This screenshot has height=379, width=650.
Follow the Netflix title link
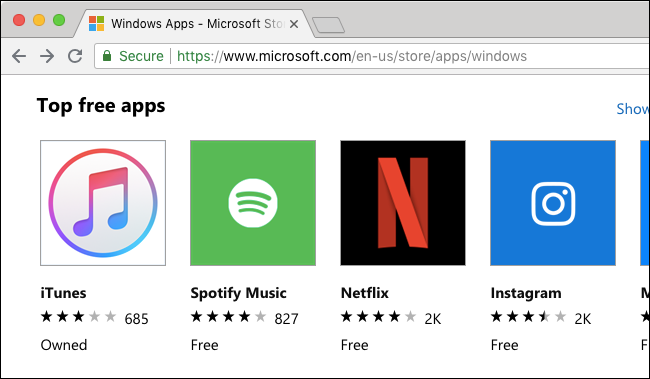tap(365, 293)
